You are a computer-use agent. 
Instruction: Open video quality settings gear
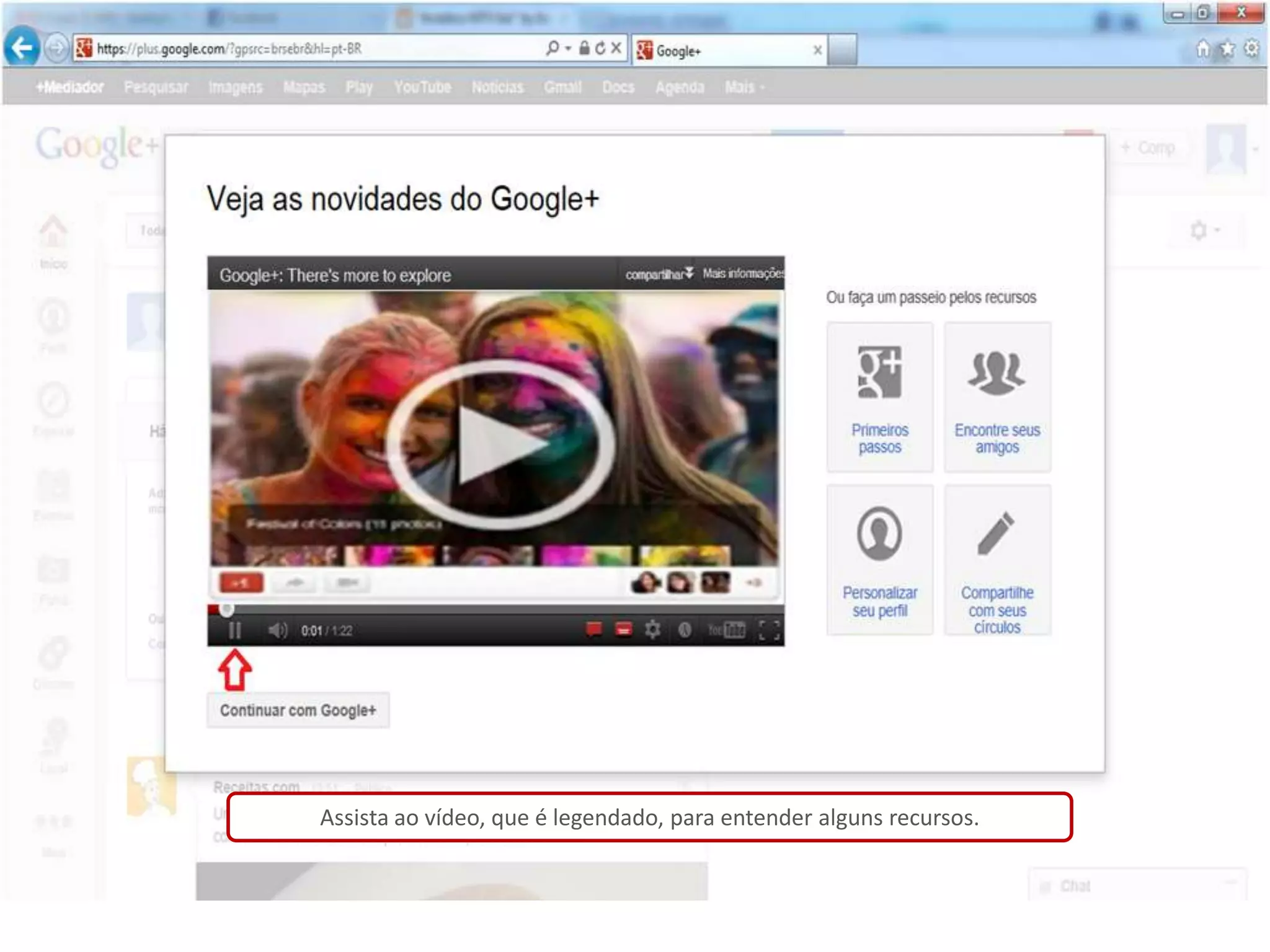[x=652, y=630]
